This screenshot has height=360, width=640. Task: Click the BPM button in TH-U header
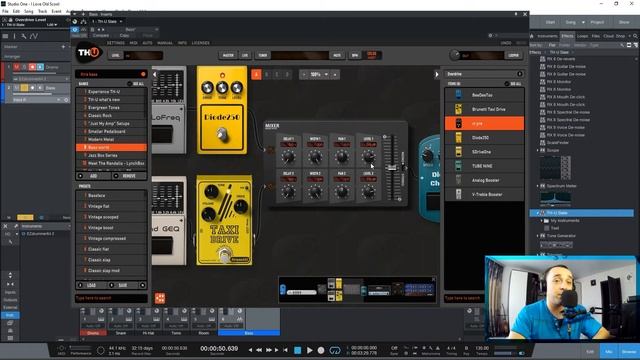pos(355,55)
